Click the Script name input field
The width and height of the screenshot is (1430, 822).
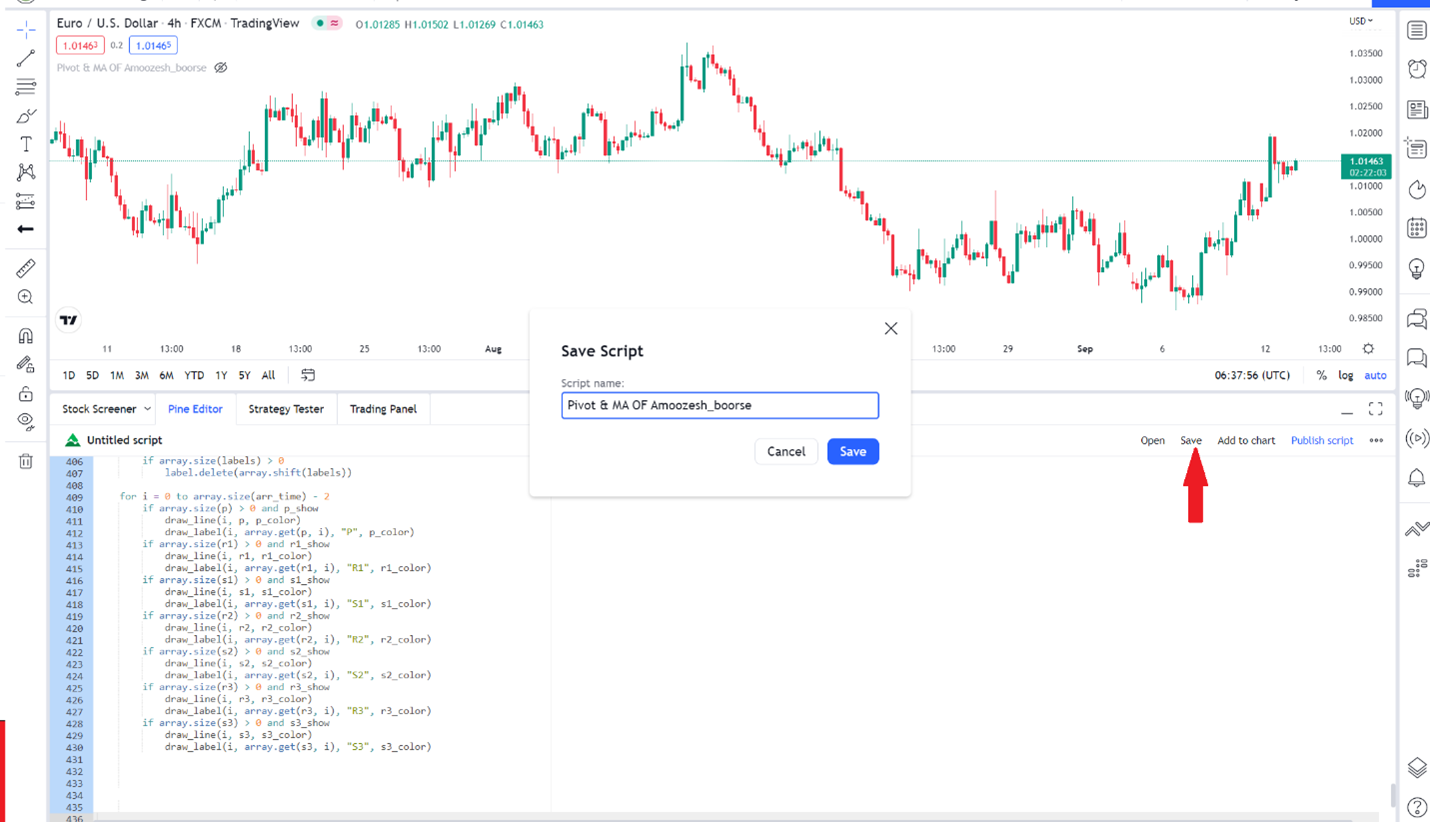(x=720, y=405)
